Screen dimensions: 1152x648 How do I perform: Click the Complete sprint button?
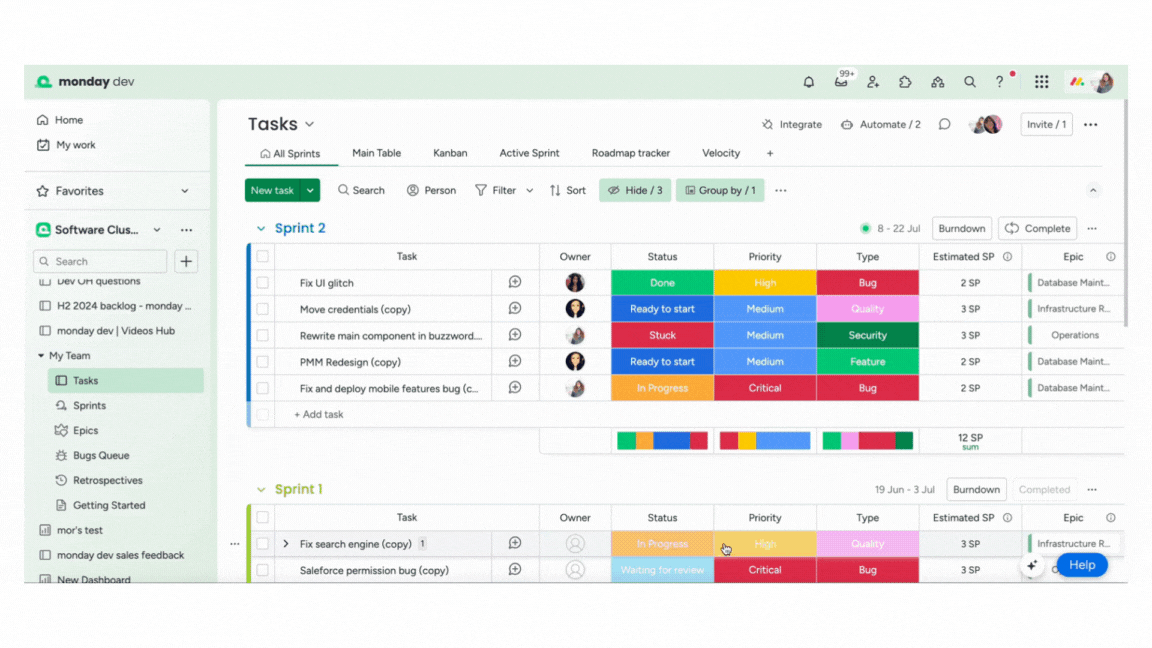point(1037,228)
